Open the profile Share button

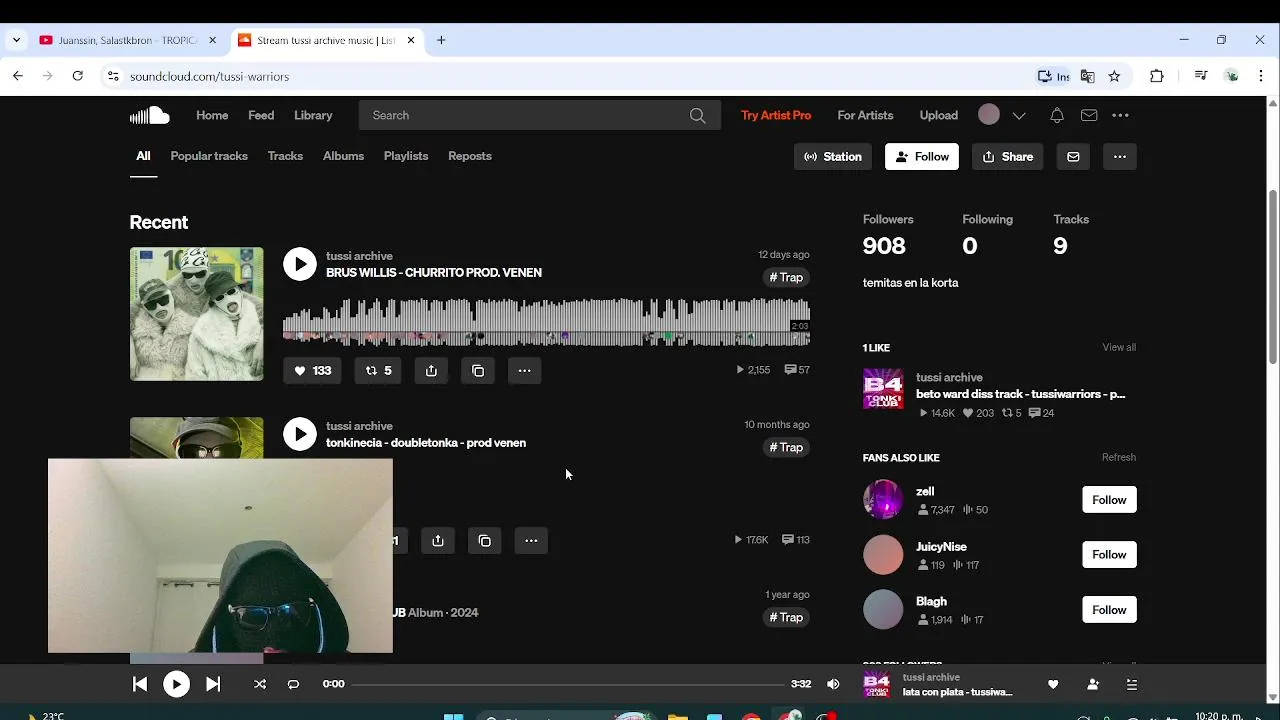click(1008, 157)
